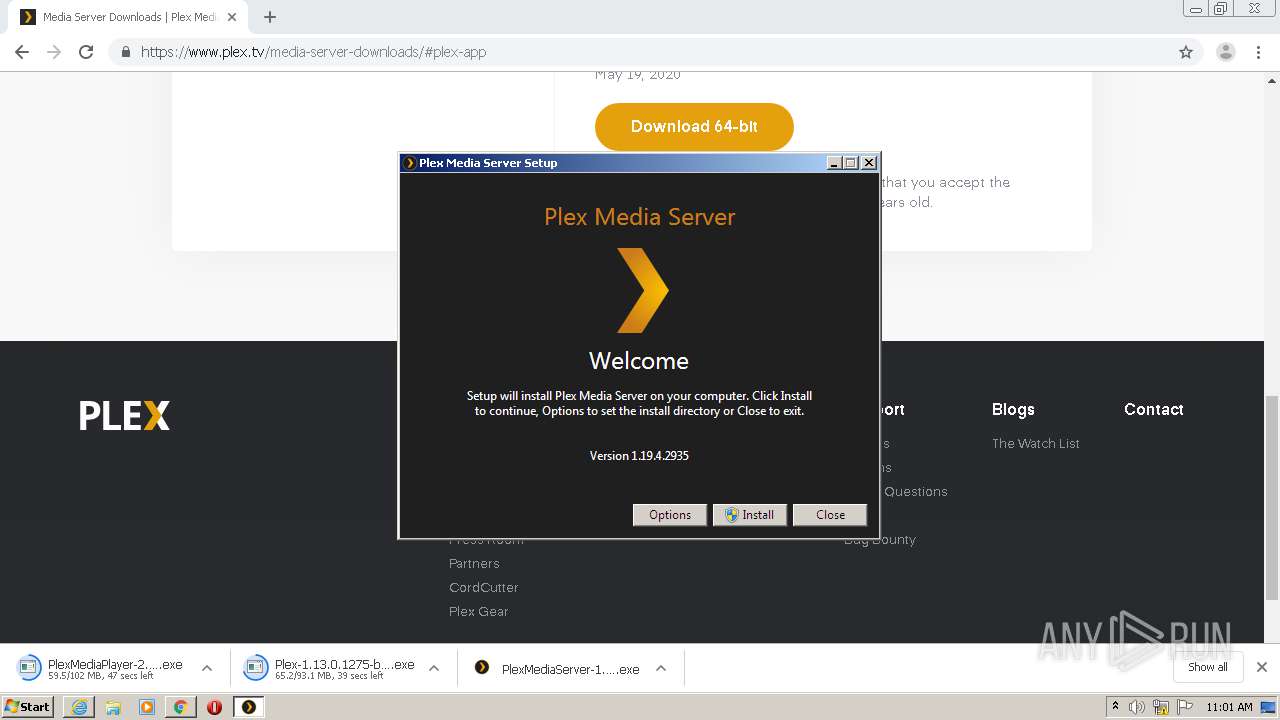Viewport: 1280px width, 720px height.
Task: Close the downloads bar
Action: 1262,667
